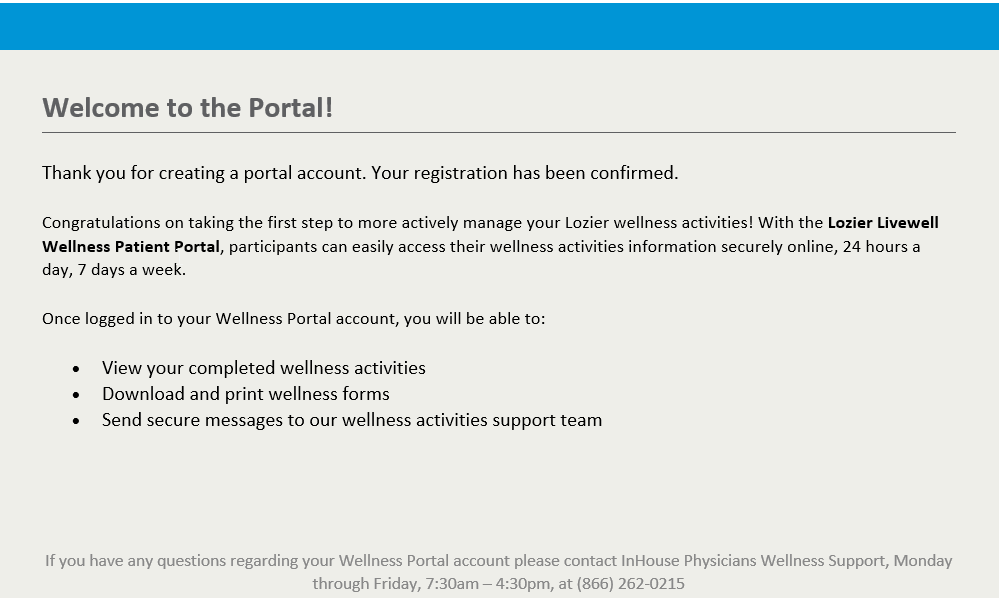The width and height of the screenshot is (999, 602).
Task: Click the first bullet point marker
Action: pyautogui.click(x=76, y=369)
